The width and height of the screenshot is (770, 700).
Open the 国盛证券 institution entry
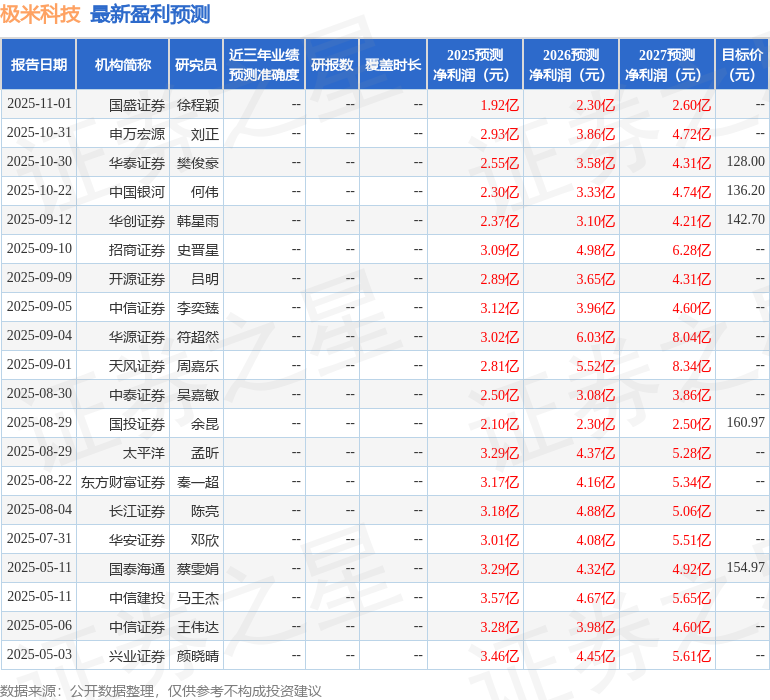click(137, 105)
